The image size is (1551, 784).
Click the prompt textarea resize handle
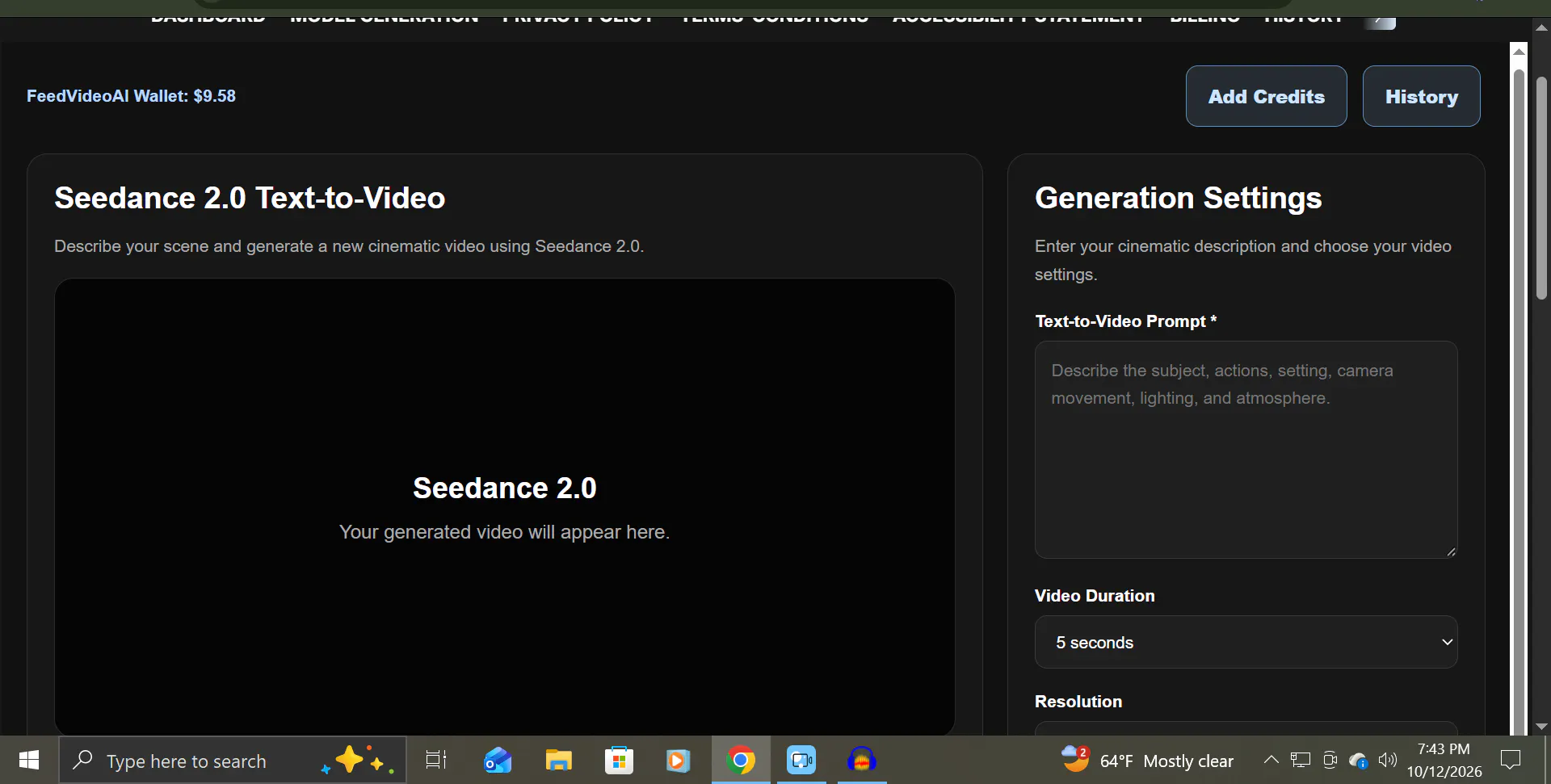click(x=1451, y=552)
